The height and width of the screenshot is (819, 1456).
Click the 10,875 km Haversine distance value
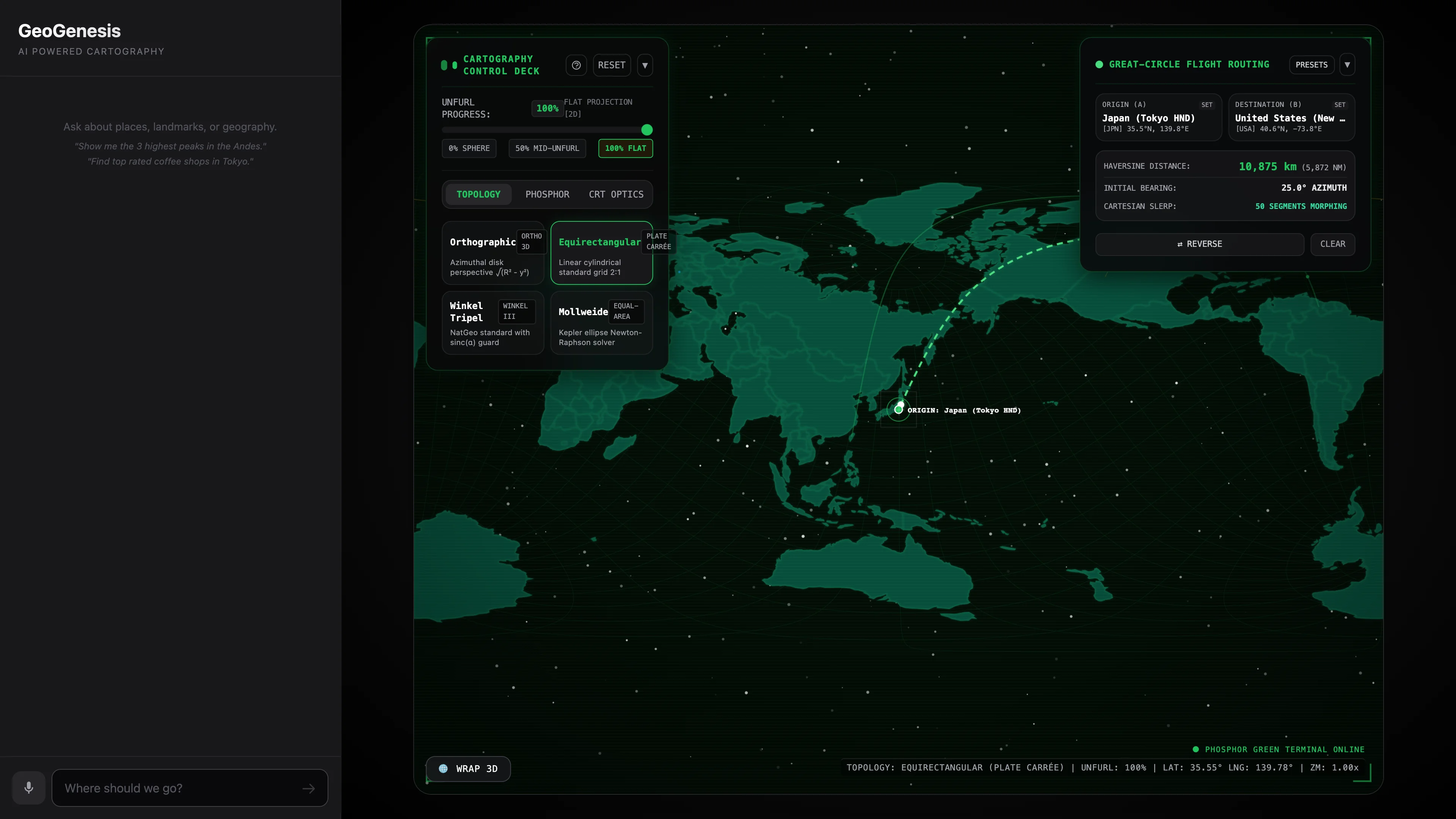coord(1267,167)
